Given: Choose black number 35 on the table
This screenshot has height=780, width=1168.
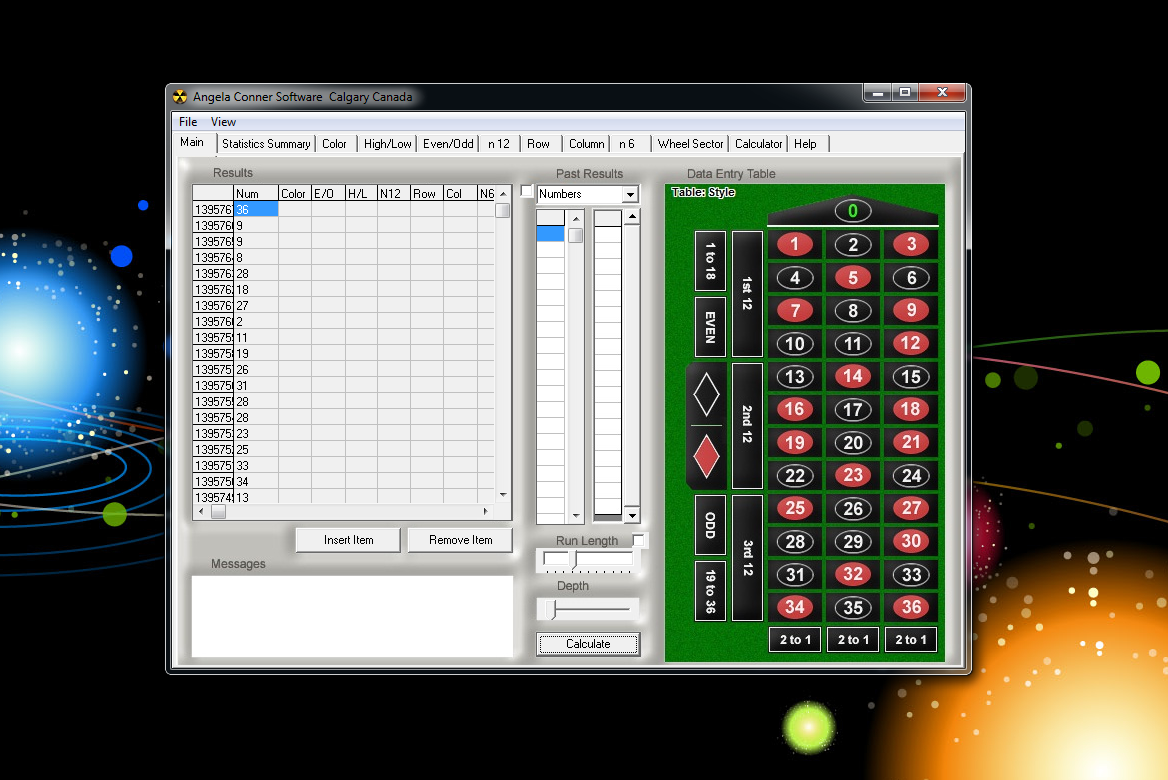Looking at the screenshot, I should (853, 607).
